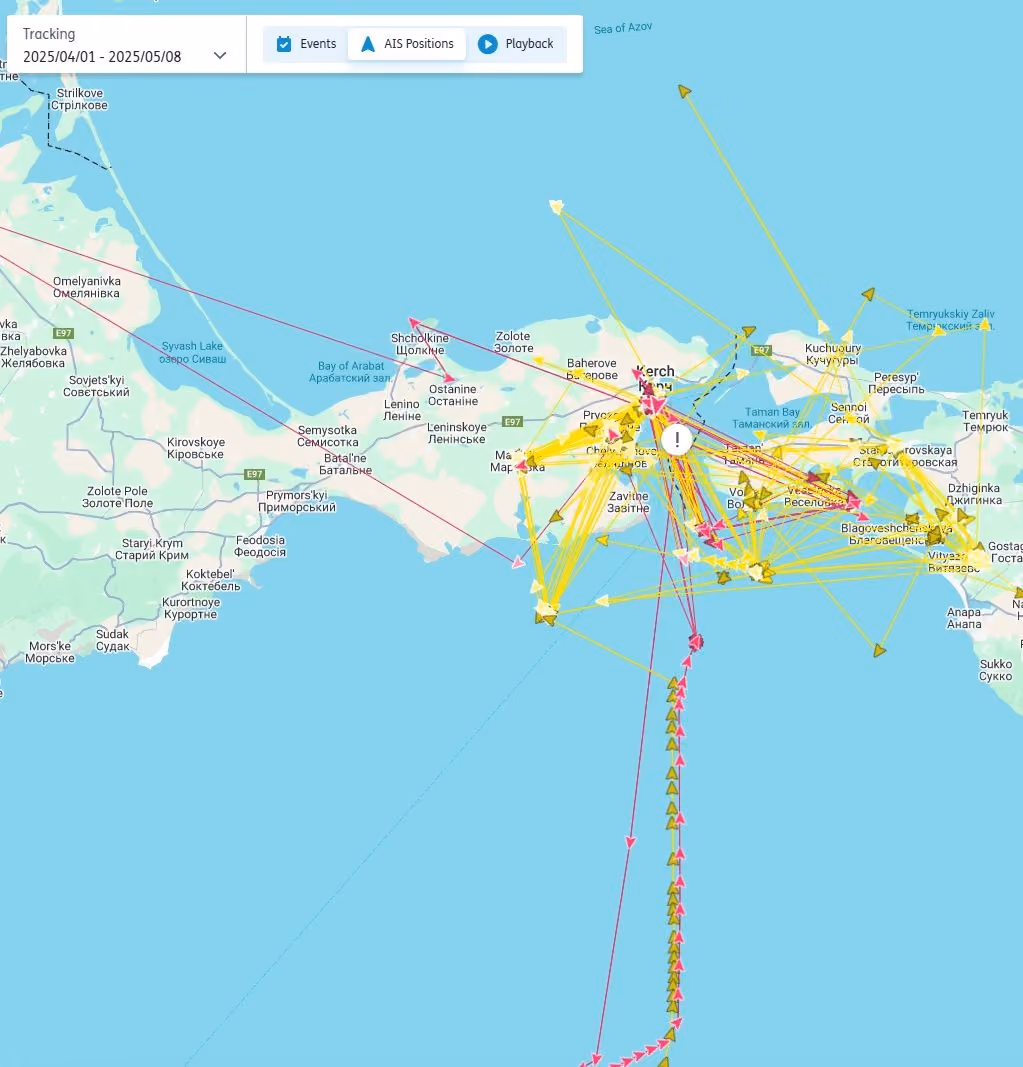
Task: Click the chevron next to the tracking dates
Action: pos(220,56)
